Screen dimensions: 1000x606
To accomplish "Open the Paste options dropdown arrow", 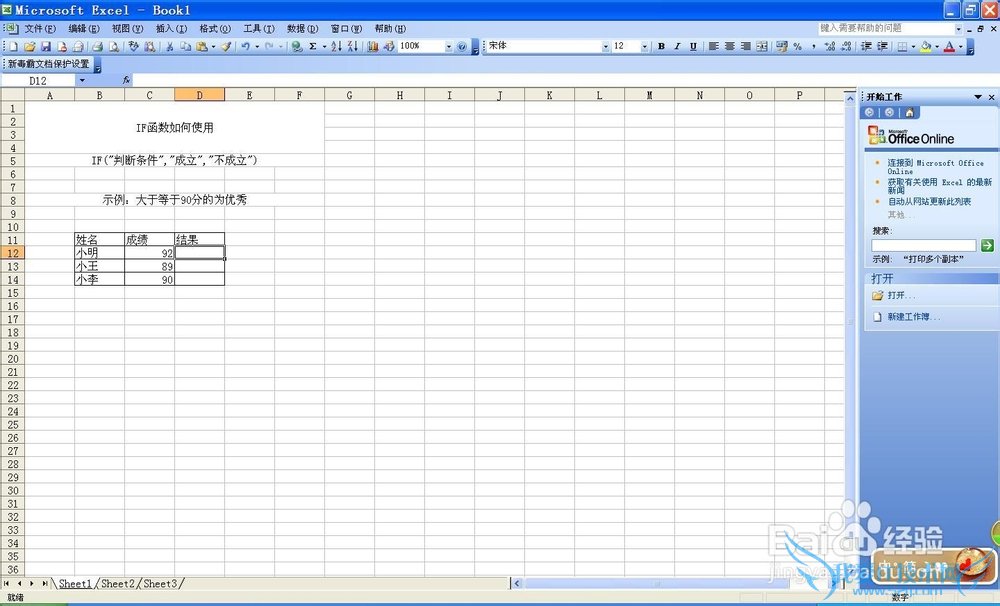I will click(213, 47).
